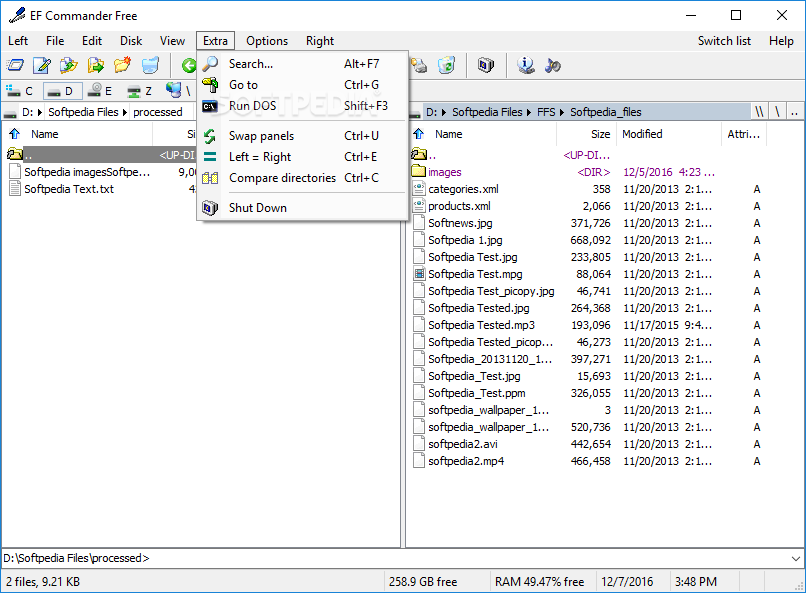Open the Options menu

click(267, 41)
